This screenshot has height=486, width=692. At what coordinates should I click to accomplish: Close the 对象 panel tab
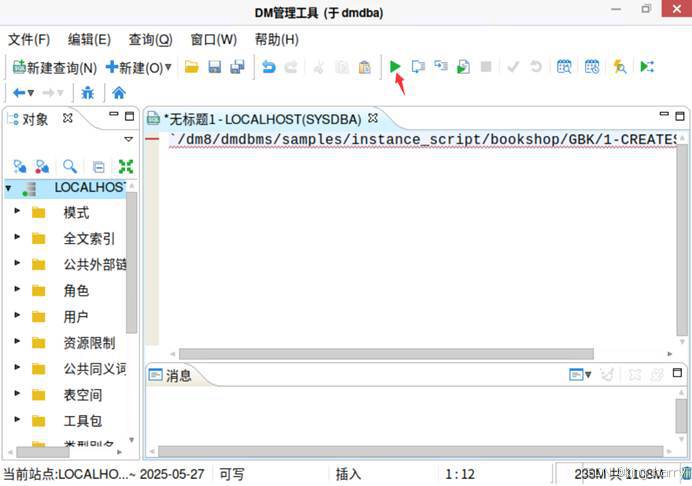[x=68, y=118]
